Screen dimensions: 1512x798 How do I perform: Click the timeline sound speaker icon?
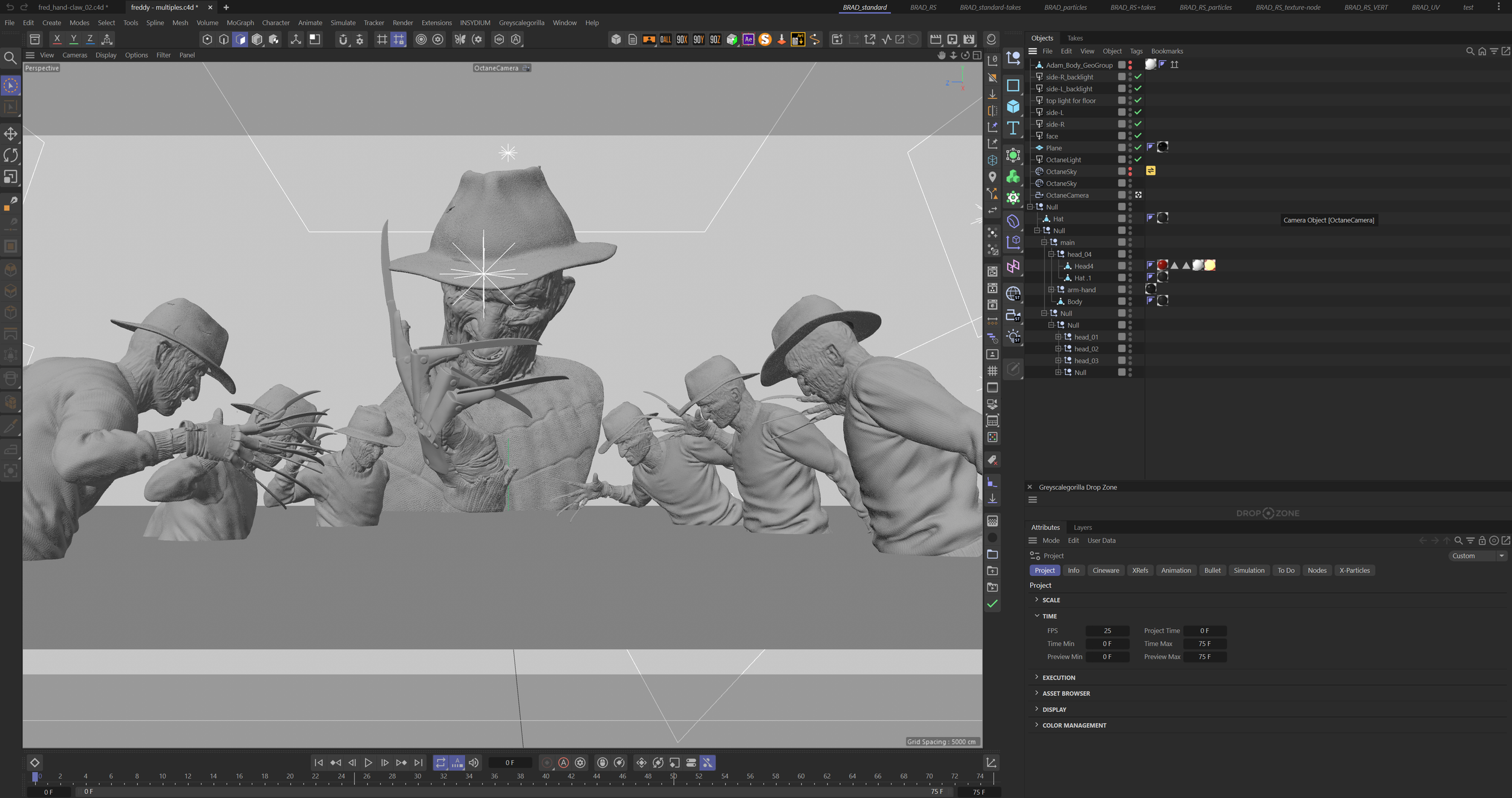tap(474, 763)
